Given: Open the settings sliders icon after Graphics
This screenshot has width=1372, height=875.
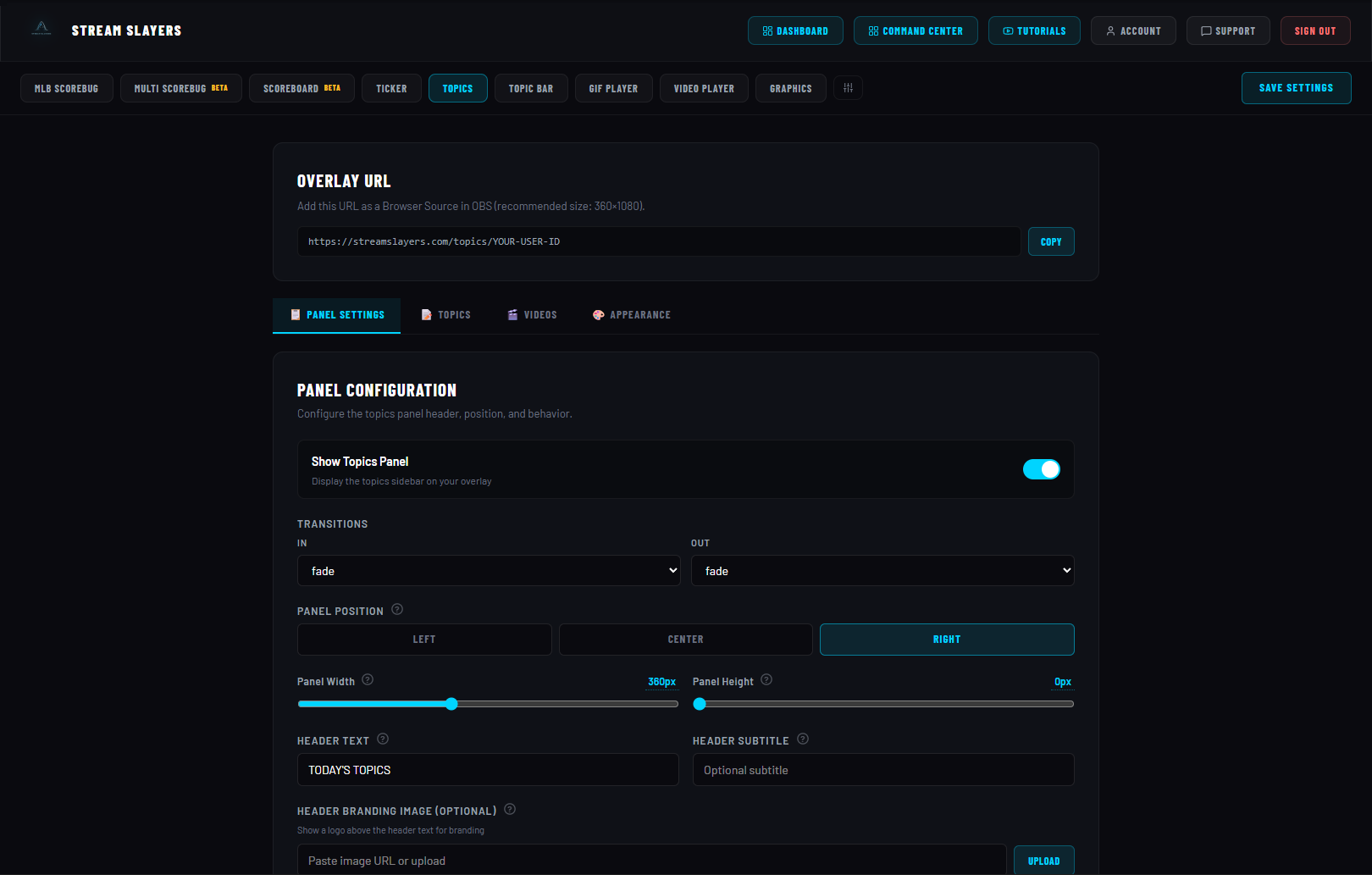Looking at the screenshot, I should (848, 88).
